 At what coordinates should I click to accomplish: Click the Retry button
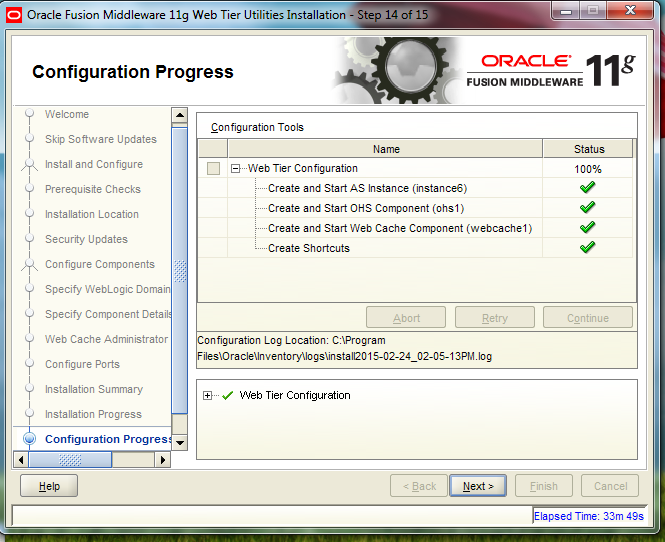point(495,318)
